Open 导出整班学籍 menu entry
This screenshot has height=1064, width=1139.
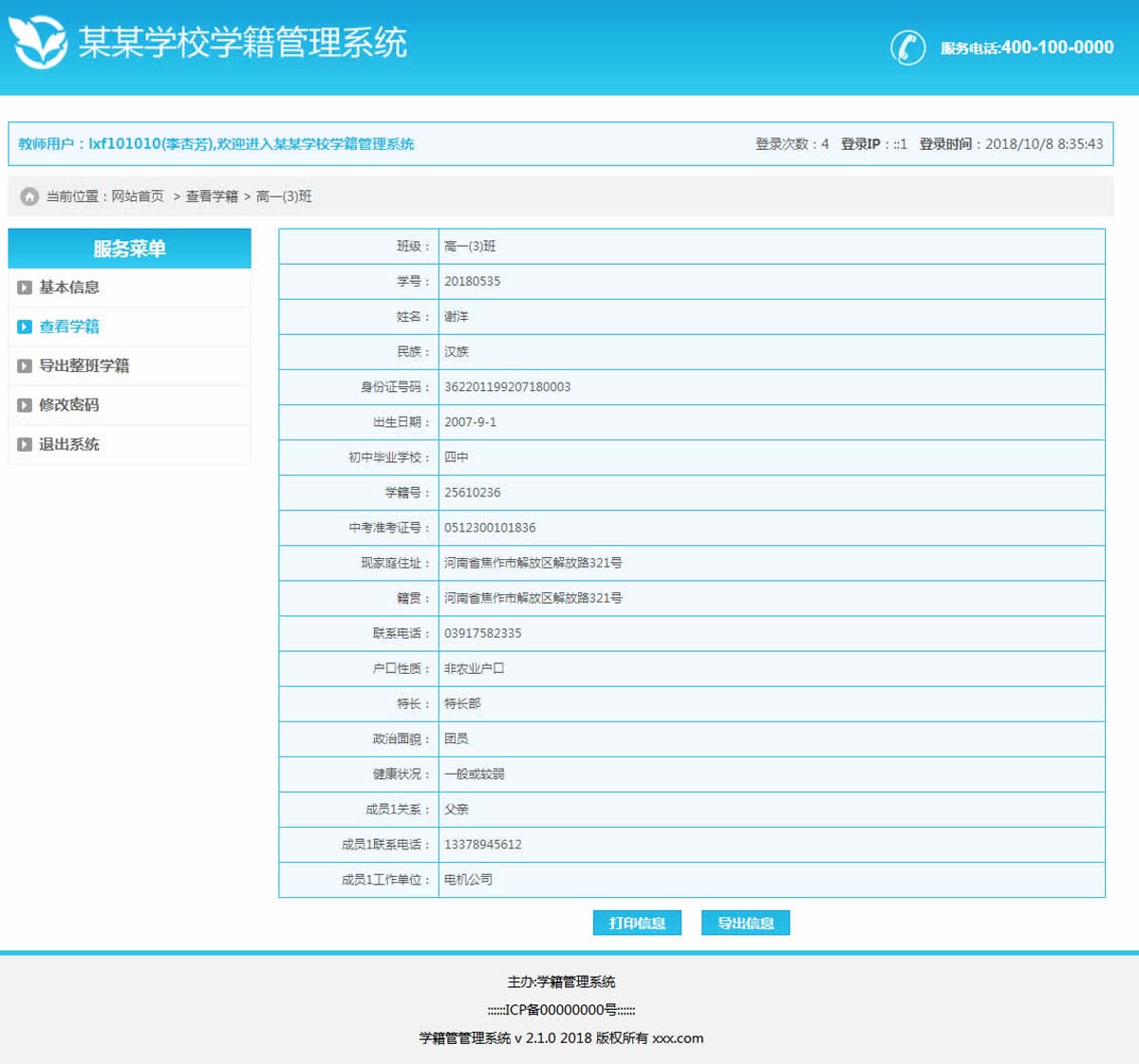tap(84, 365)
